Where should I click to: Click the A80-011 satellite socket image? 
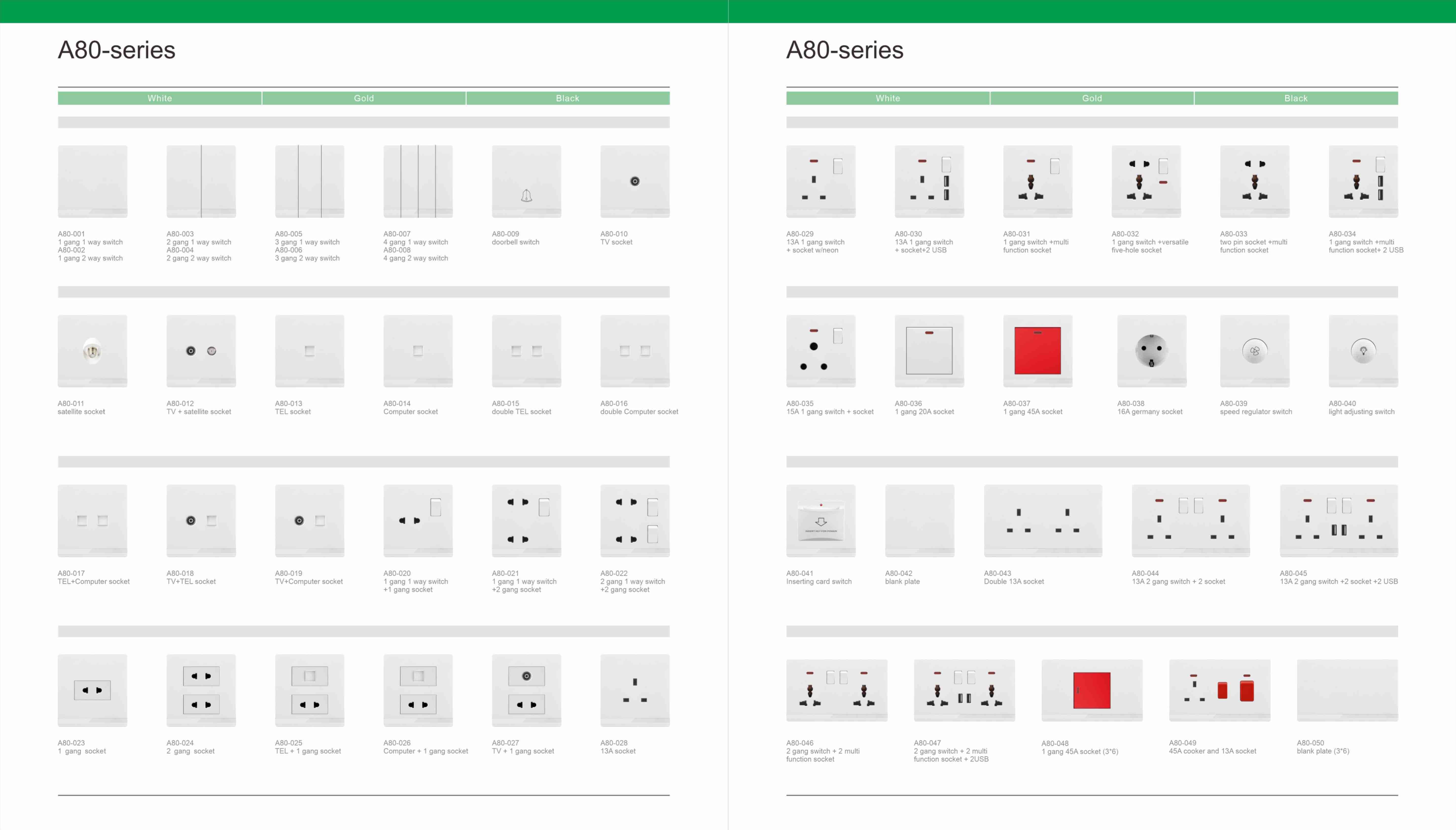pos(92,351)
